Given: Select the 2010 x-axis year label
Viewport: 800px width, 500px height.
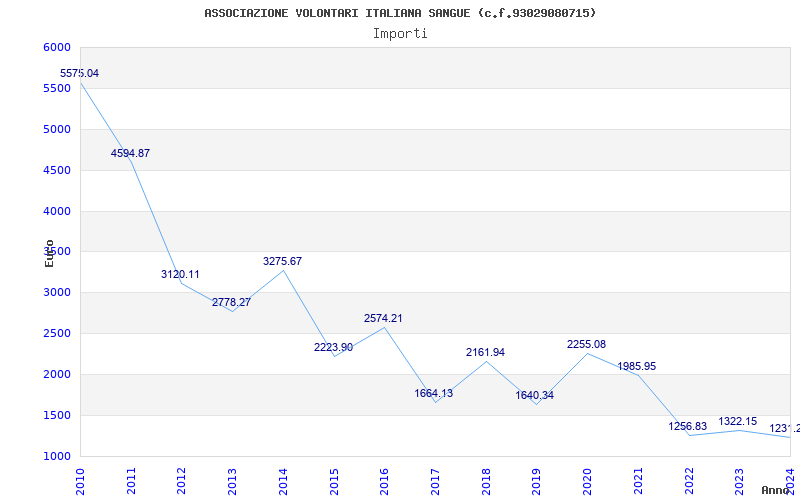Looking at the screenshot, I should 80,481.
